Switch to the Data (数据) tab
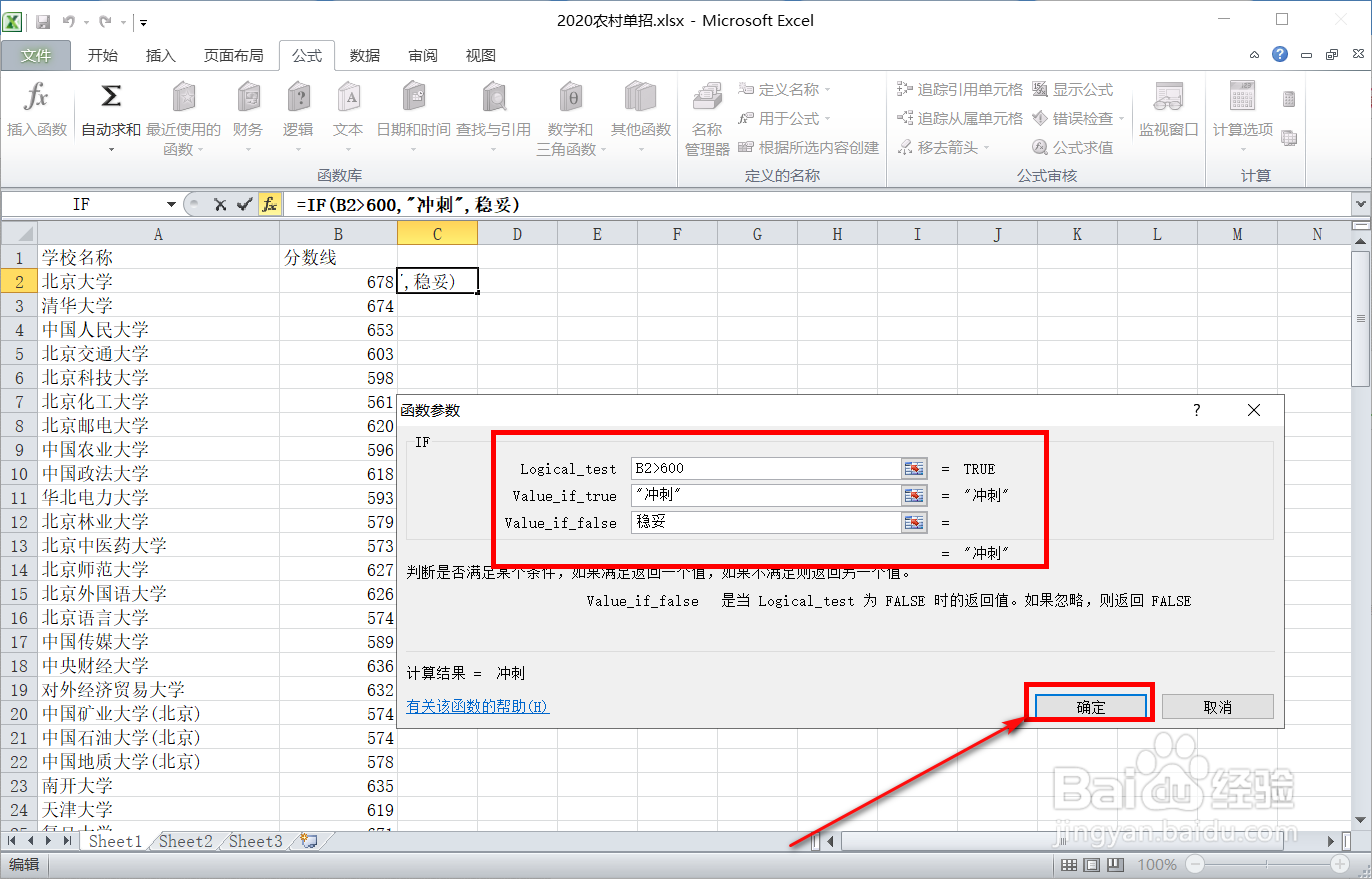 pyautogui.click(x=365, y=56)
